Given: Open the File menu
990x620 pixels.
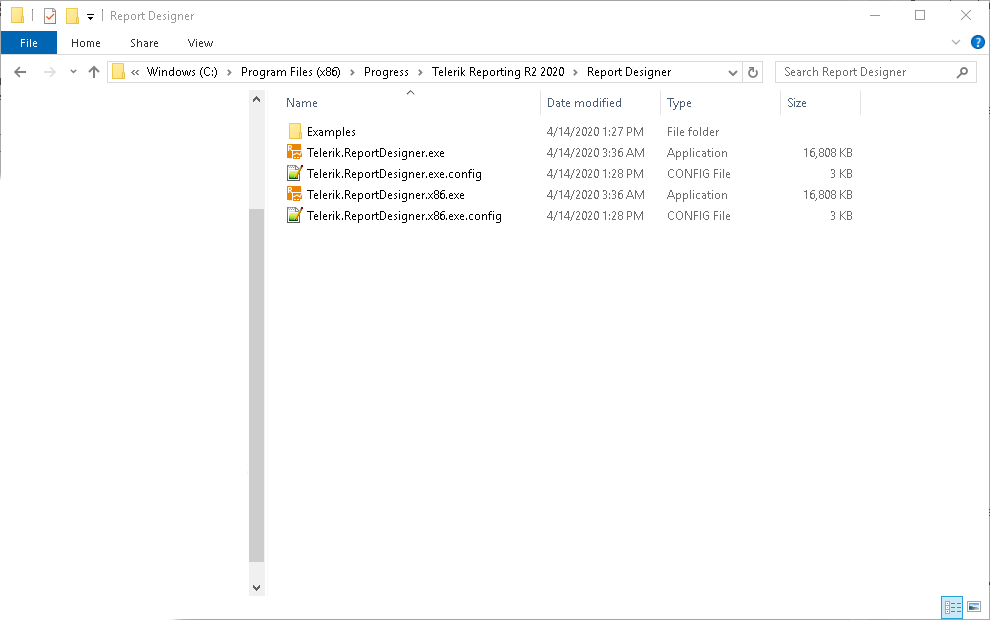Looking at the screenshot, I should pyautogui.click(x=29, y=43).
